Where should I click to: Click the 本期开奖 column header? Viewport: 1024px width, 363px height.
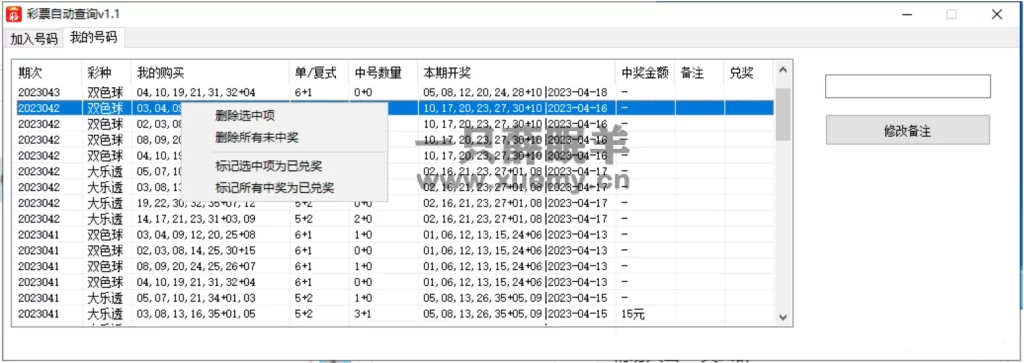517,72
